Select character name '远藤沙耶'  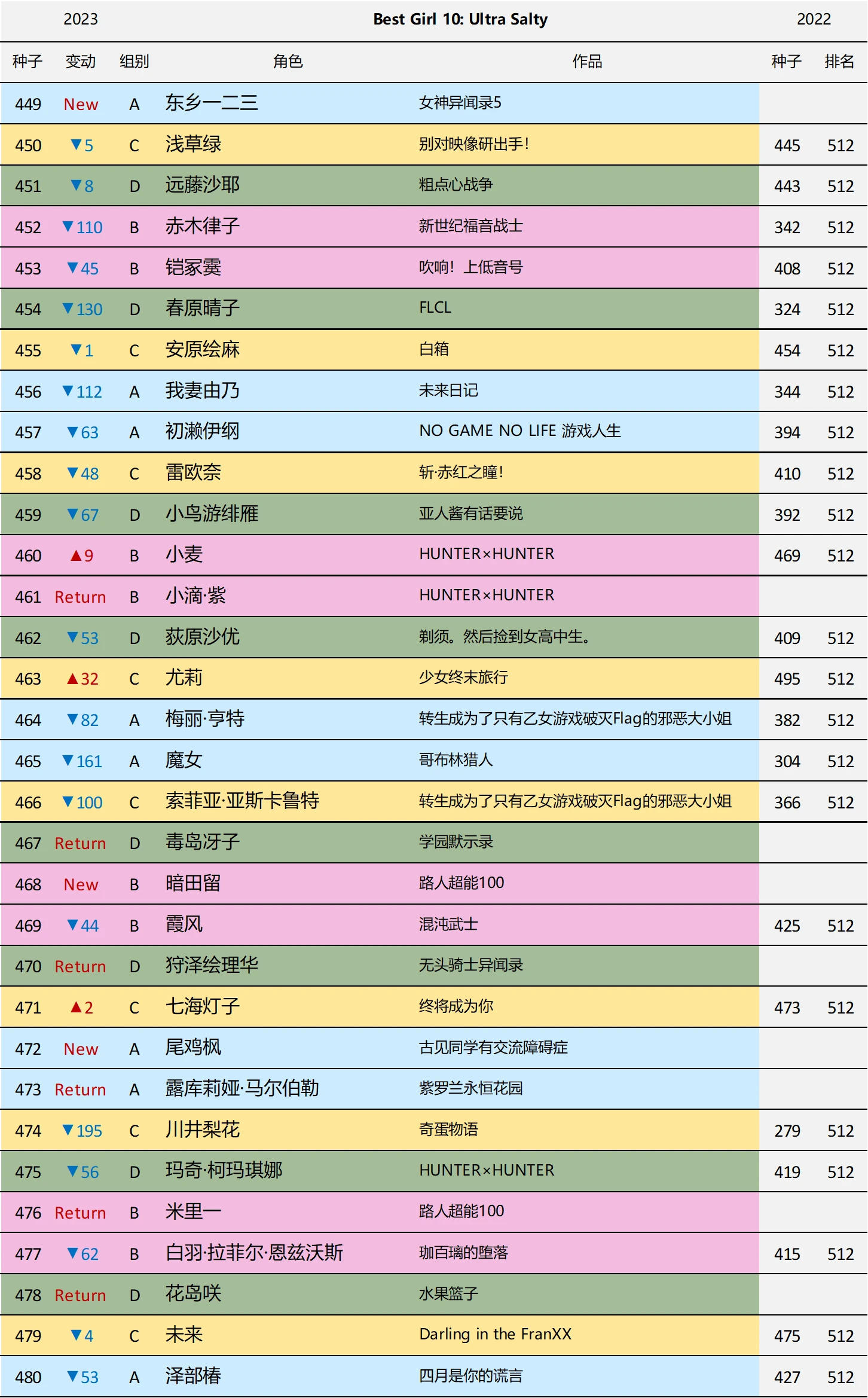click(203, 185)
